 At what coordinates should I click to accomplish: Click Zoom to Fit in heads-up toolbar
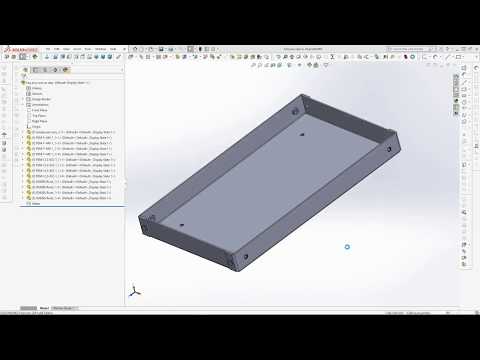(253, 65)
